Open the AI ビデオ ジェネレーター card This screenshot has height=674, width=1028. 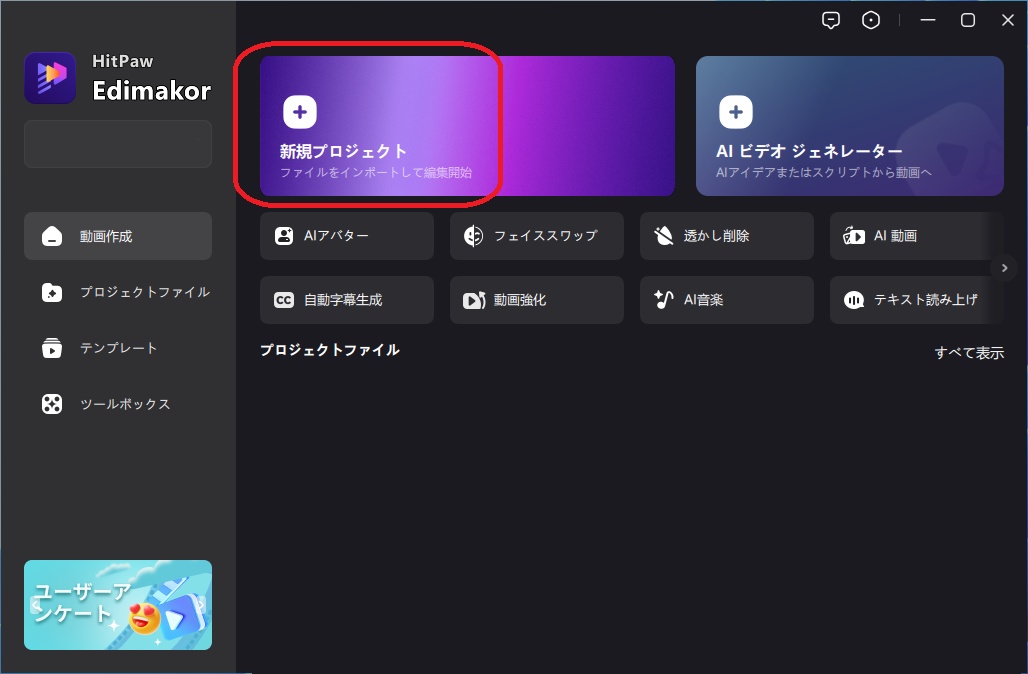[x=849, y=125]
